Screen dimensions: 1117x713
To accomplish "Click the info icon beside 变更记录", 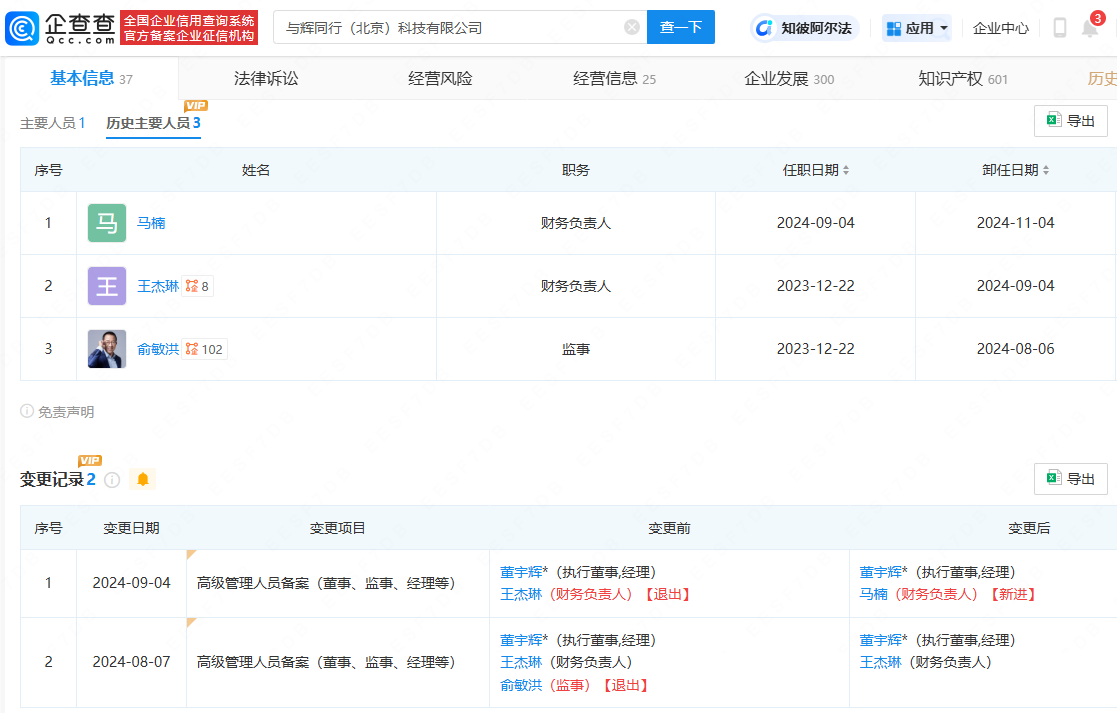I will (x=111, y=479).
